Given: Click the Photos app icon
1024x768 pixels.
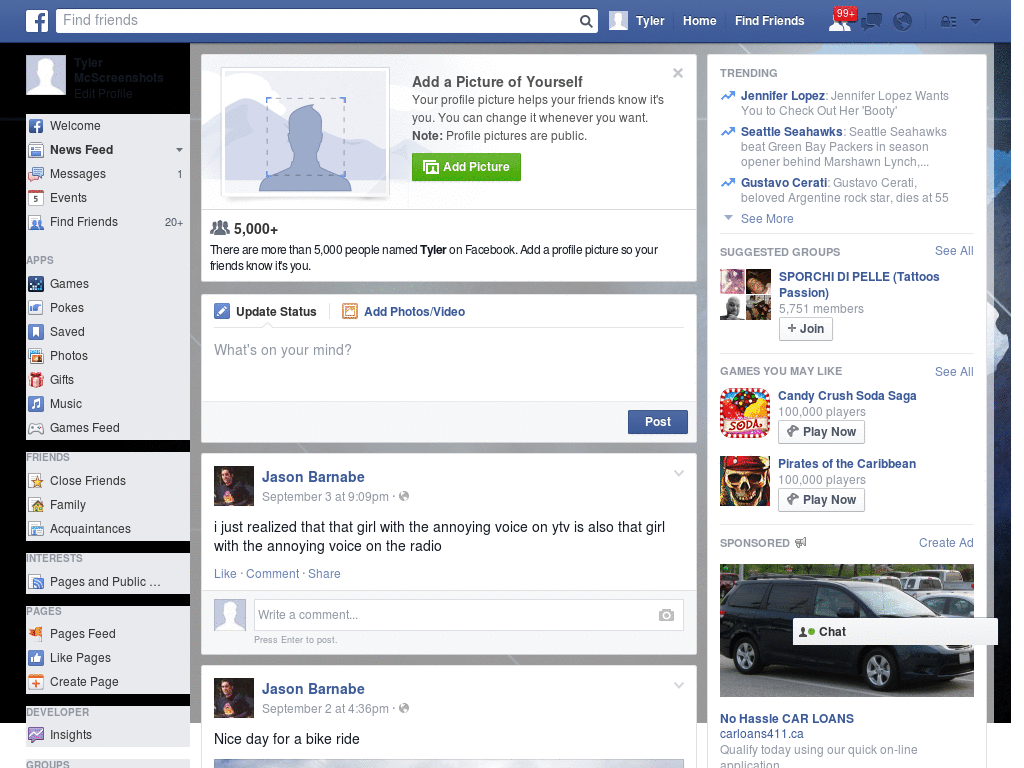Looking at the screenshot, I should tap(36, 356).
